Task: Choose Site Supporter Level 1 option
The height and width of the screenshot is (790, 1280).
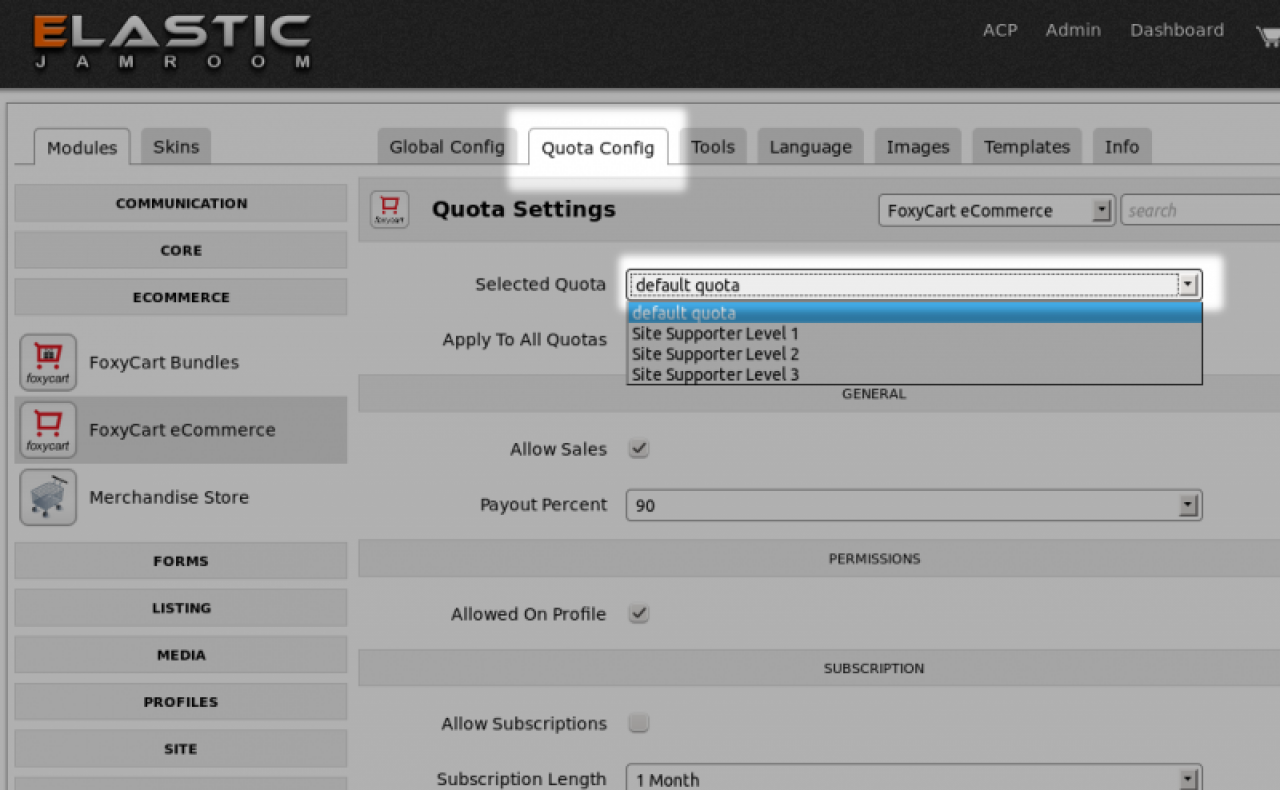Action: [x=914, y=334]
